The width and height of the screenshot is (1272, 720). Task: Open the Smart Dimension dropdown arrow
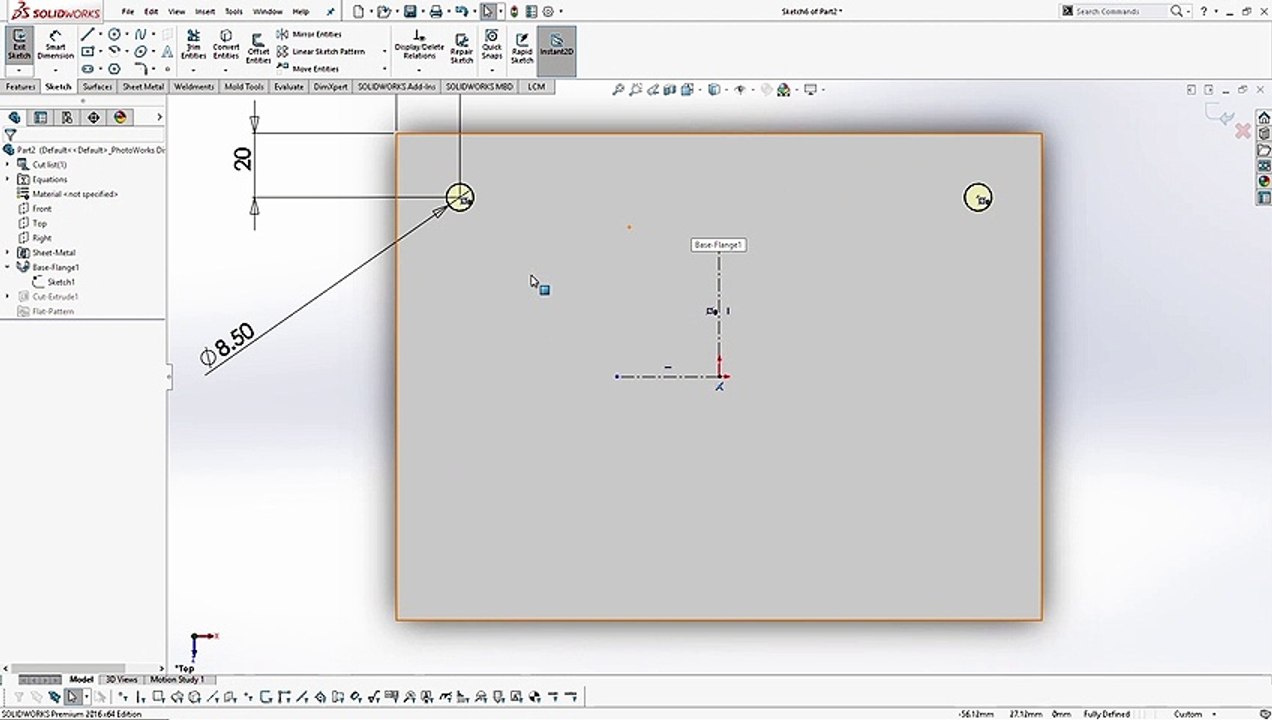coord(55,70)
